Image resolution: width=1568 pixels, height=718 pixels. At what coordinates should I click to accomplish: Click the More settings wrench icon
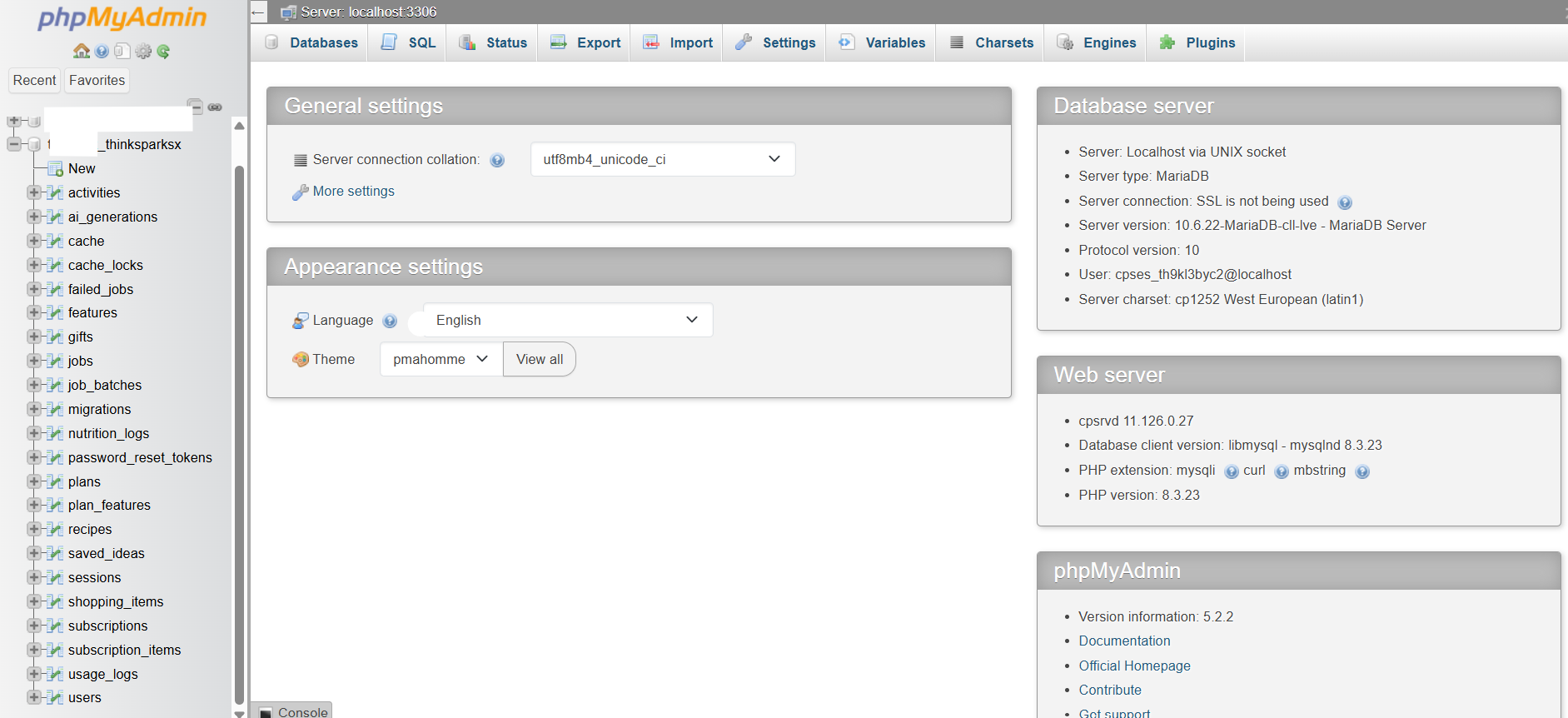coord(300,192)
